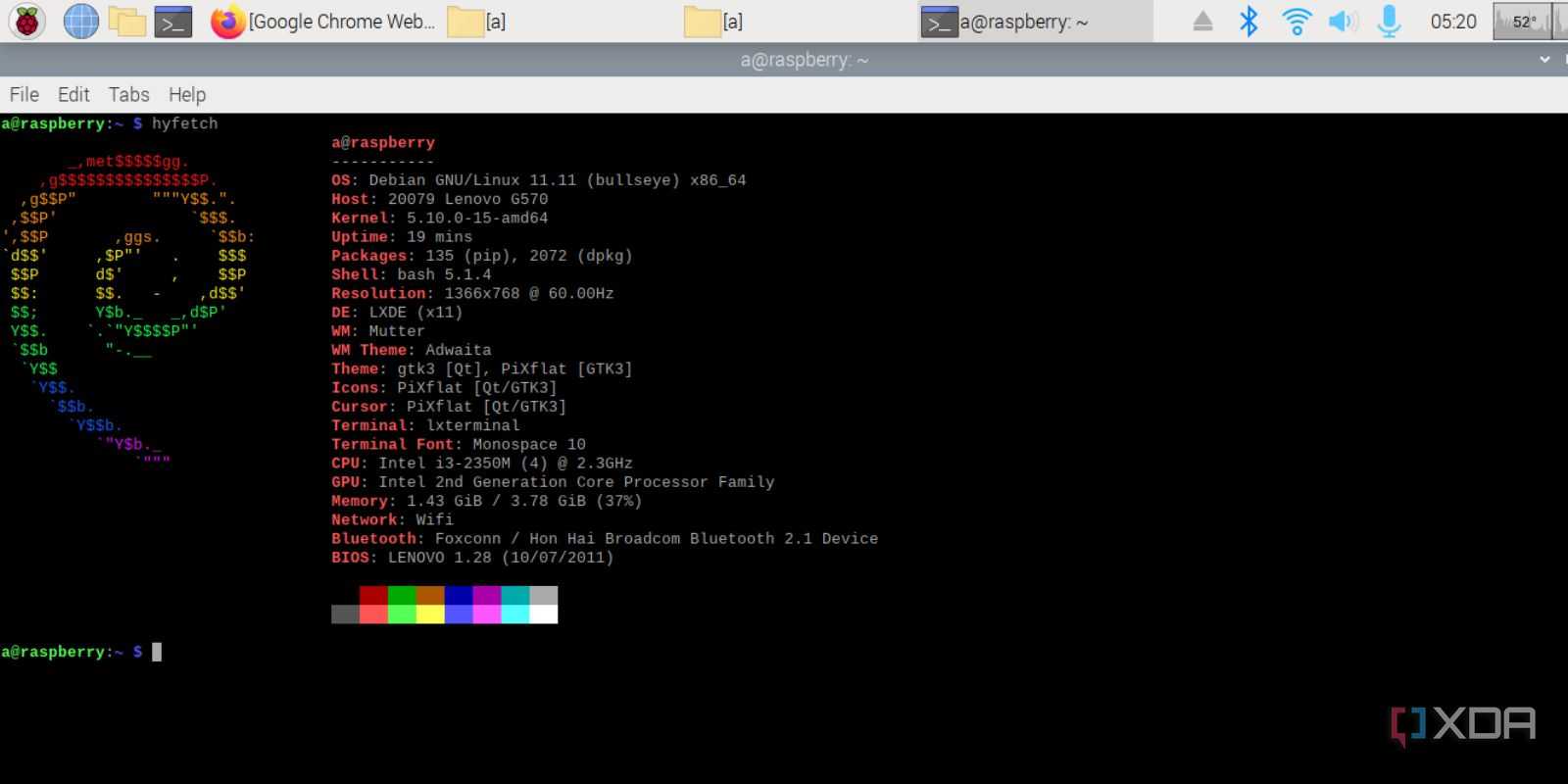
Task: Click the 'Memory: 1.43 GiB / 3.78 GiB' line
Action: (x=486, y=501)
